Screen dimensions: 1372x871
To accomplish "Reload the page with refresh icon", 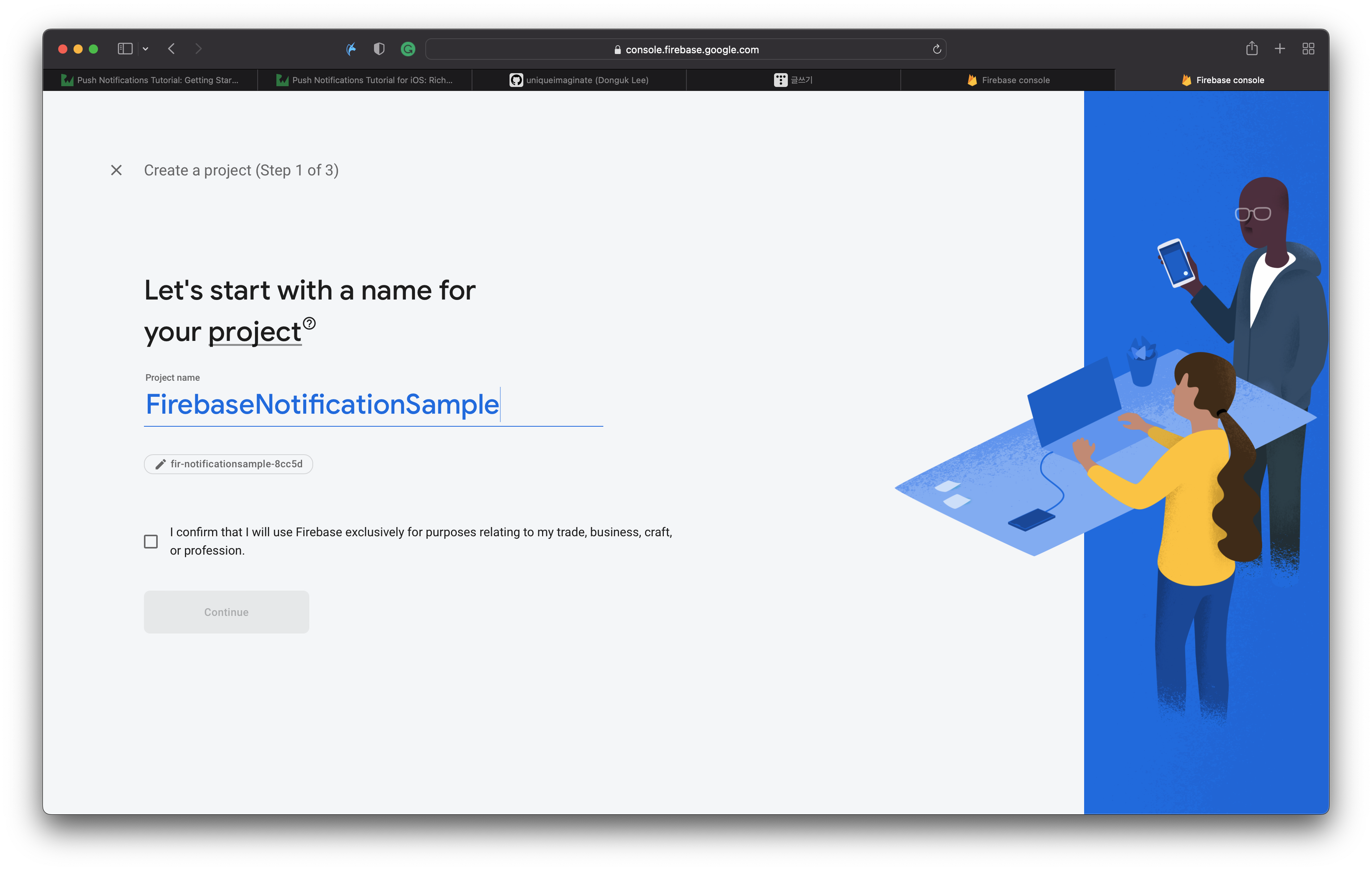I will (937, 49).
